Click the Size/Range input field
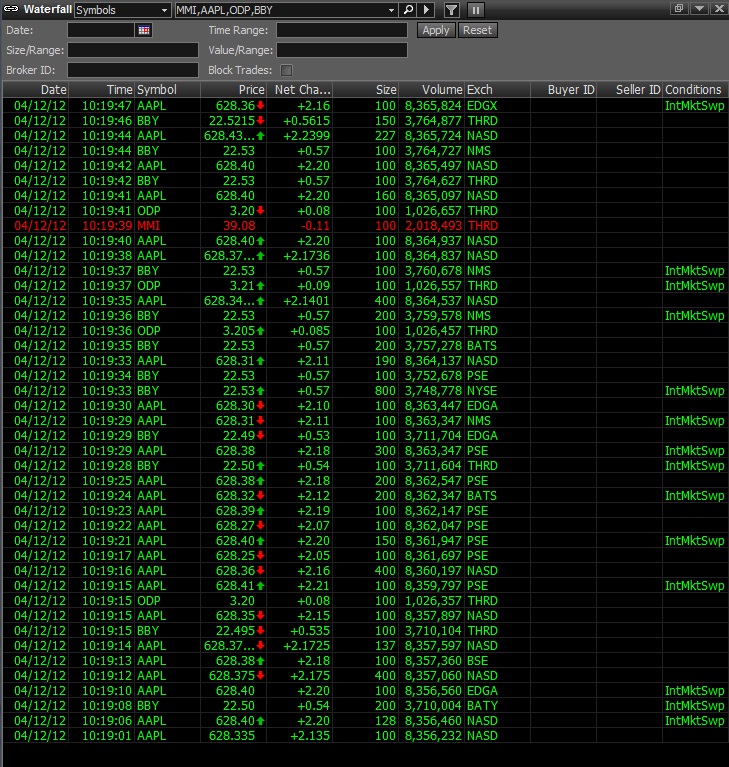The width and height of the screenshot is (729, 767). click(133, 50)
